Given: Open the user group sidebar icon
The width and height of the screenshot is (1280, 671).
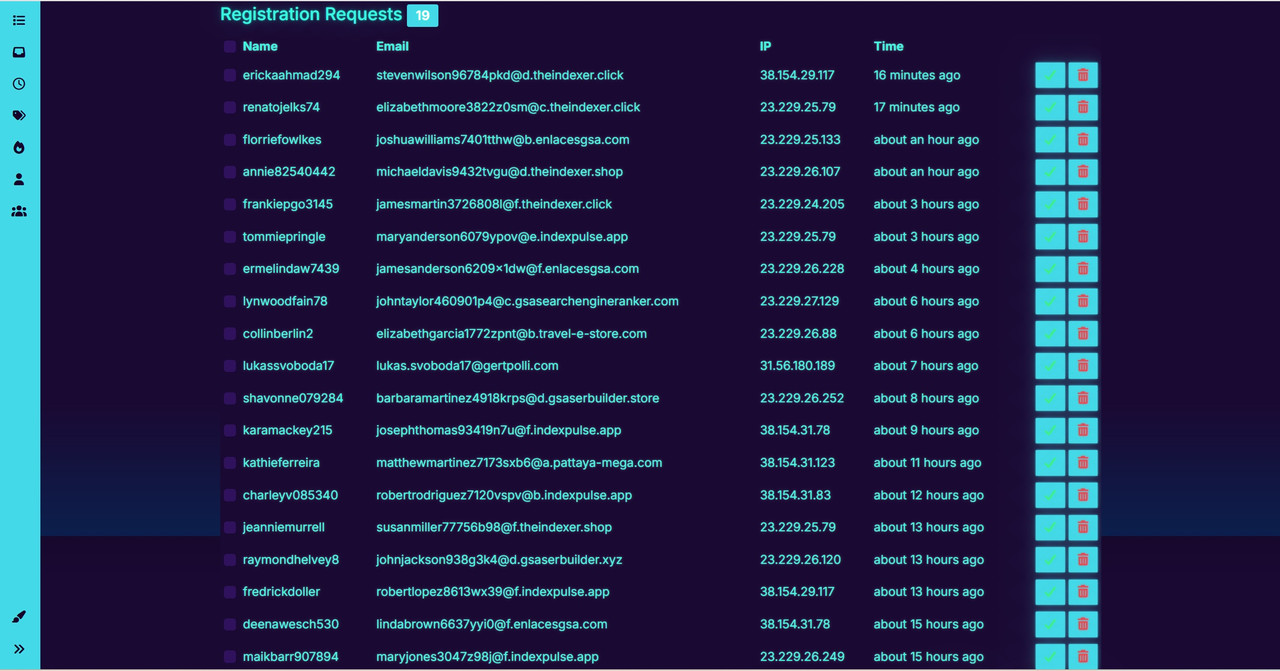Looking at the screenshot, I should tap(19, 212).
